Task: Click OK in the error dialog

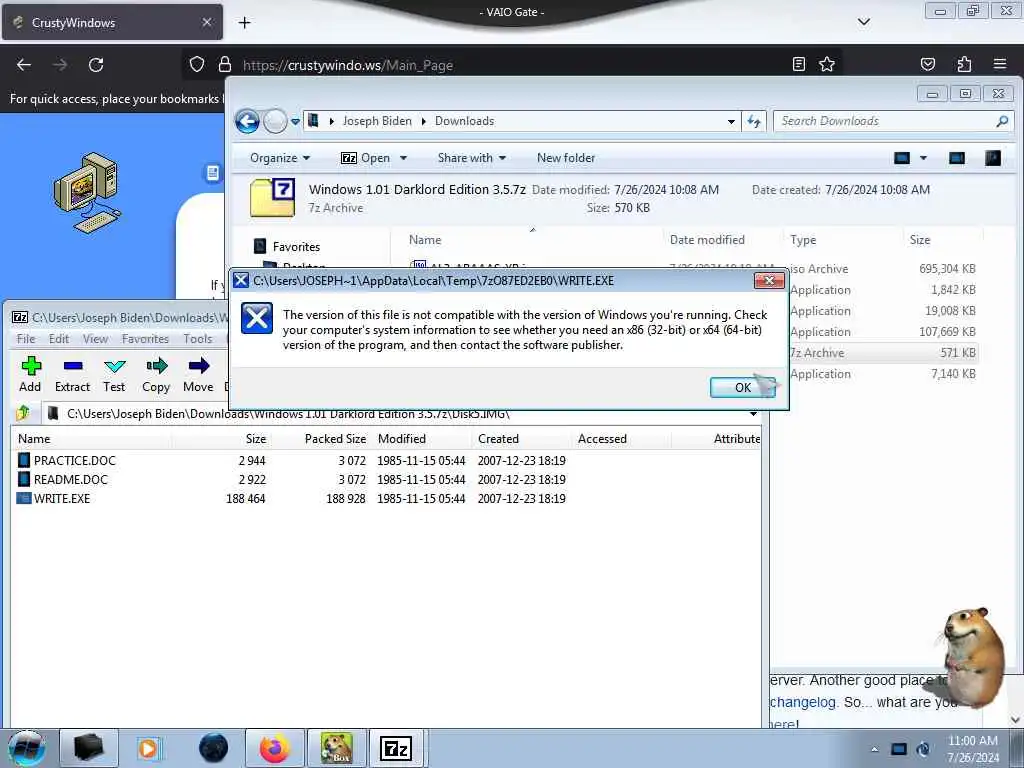Action: [x=743, y=387]
